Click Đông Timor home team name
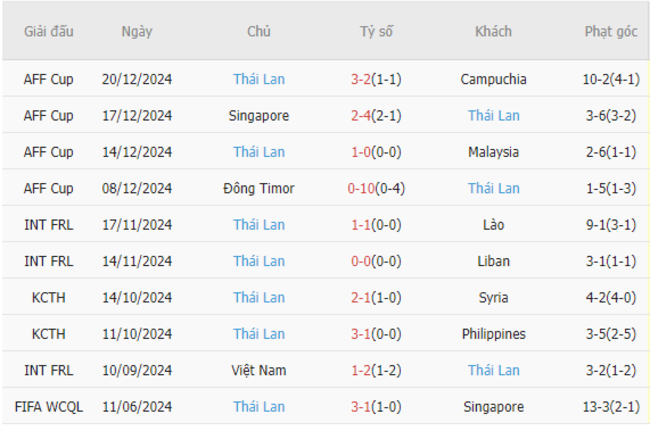The image size is (650, 431). click(x=259, y=188)
